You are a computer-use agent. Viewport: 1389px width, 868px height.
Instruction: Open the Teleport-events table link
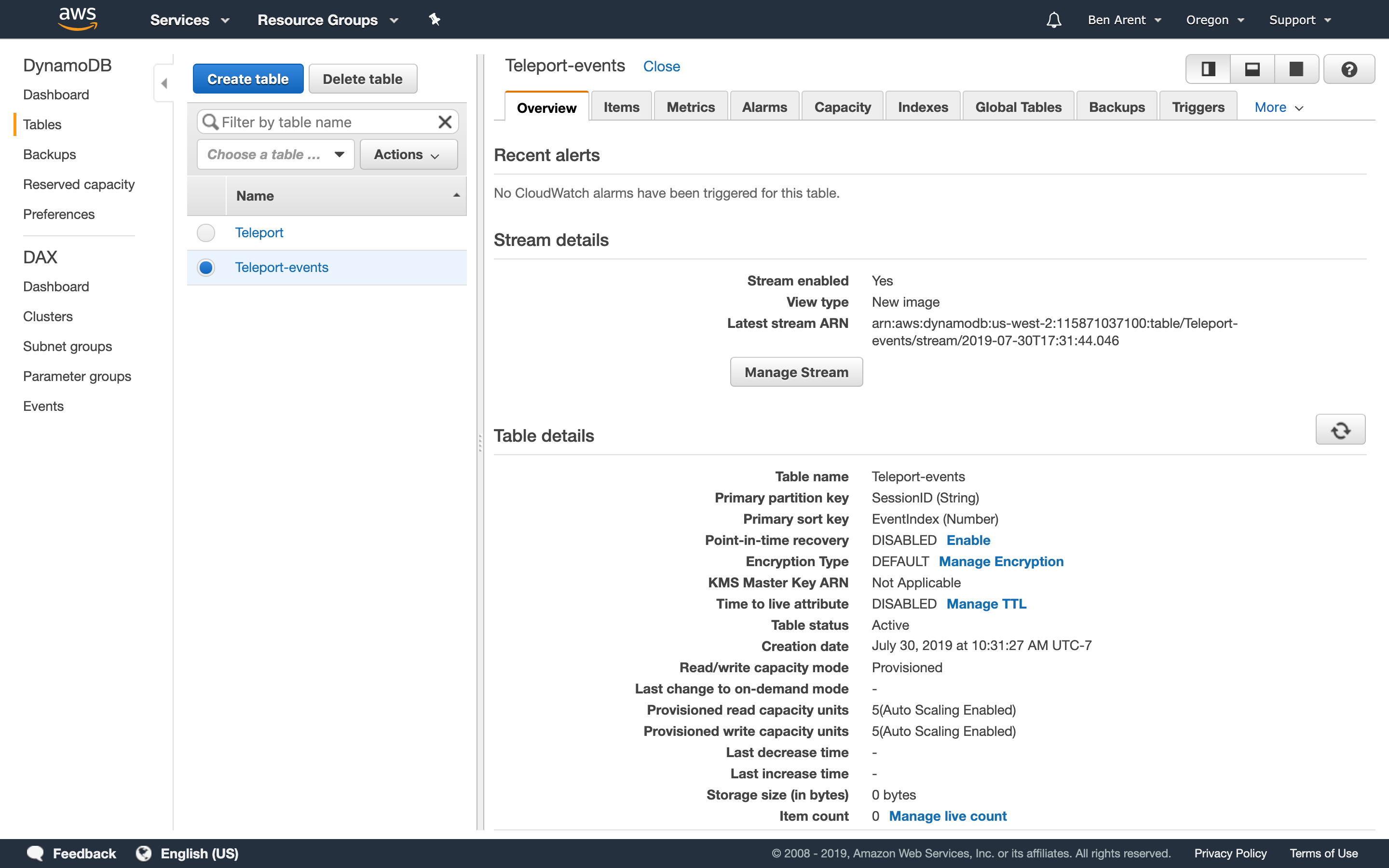click(281, 268)
